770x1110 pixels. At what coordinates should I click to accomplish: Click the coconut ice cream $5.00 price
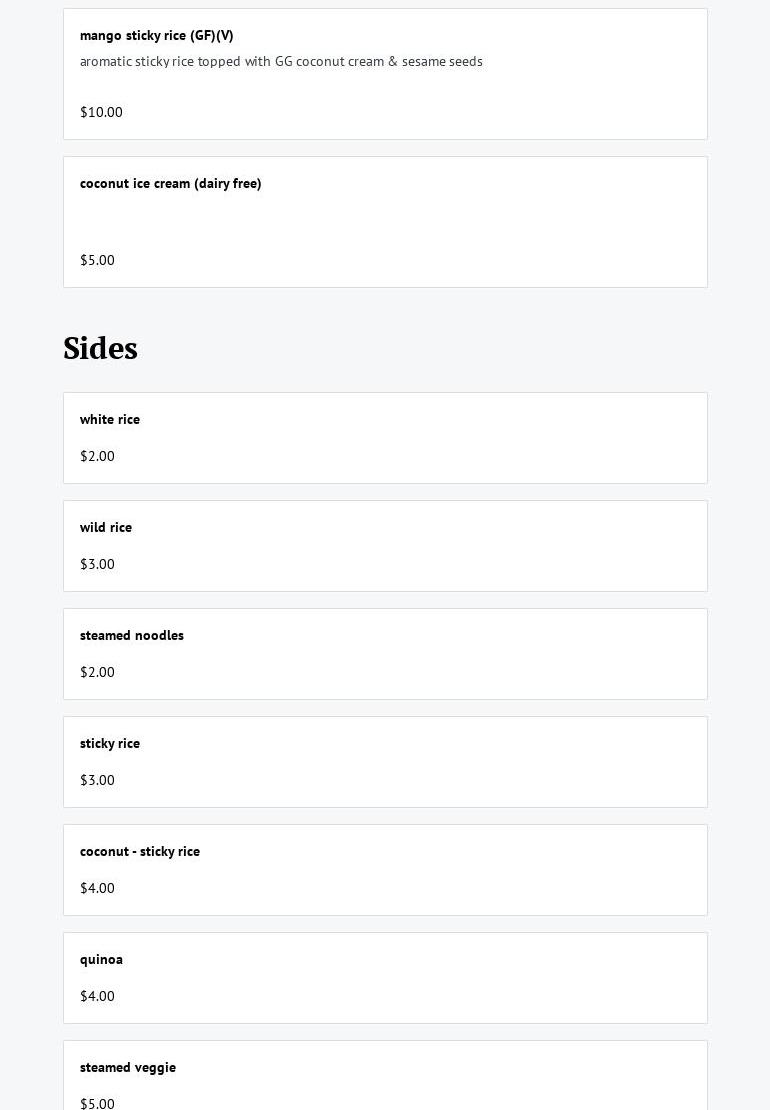coord(97,260)
